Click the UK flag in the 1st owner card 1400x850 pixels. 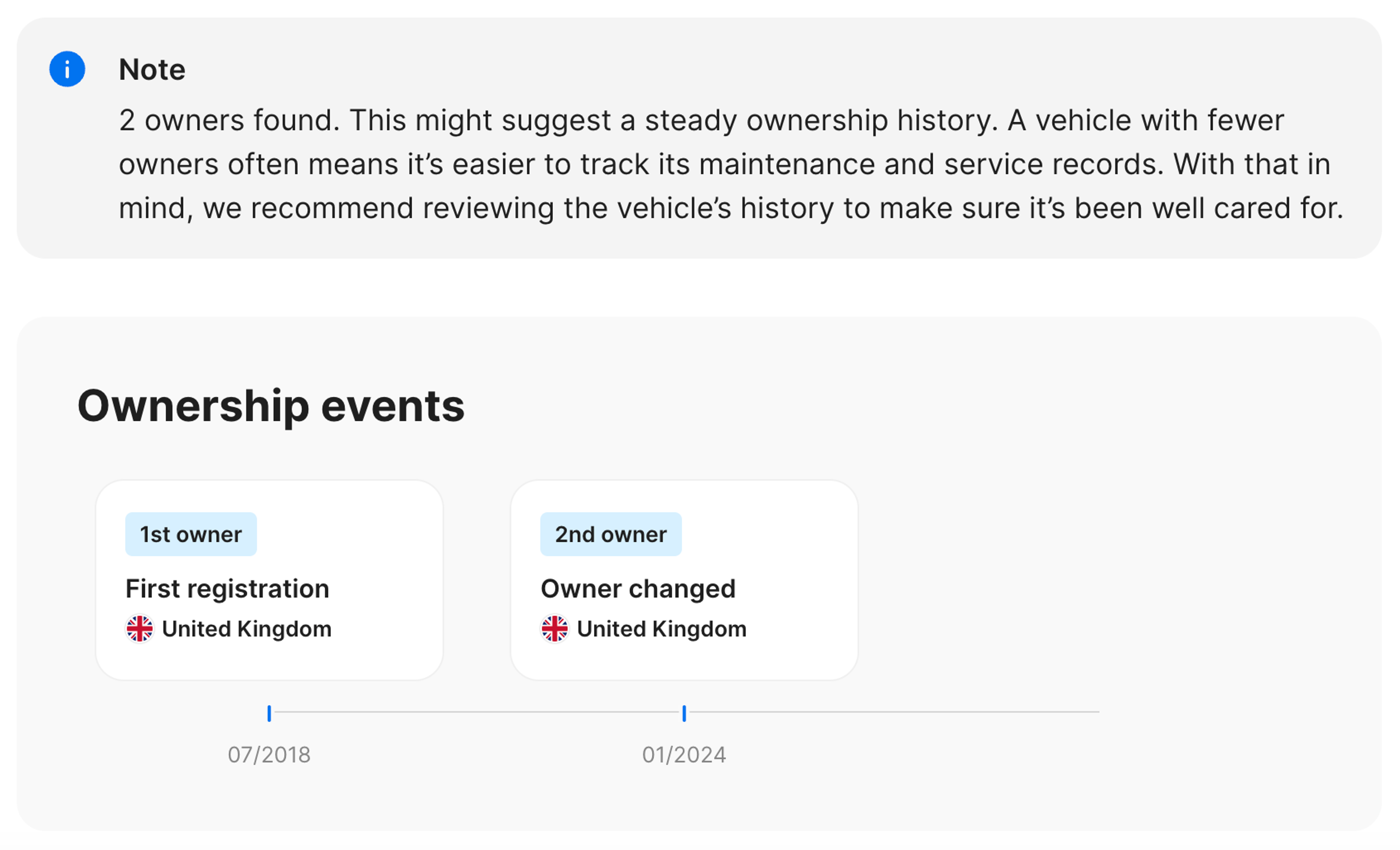click(x=139, y=629)
